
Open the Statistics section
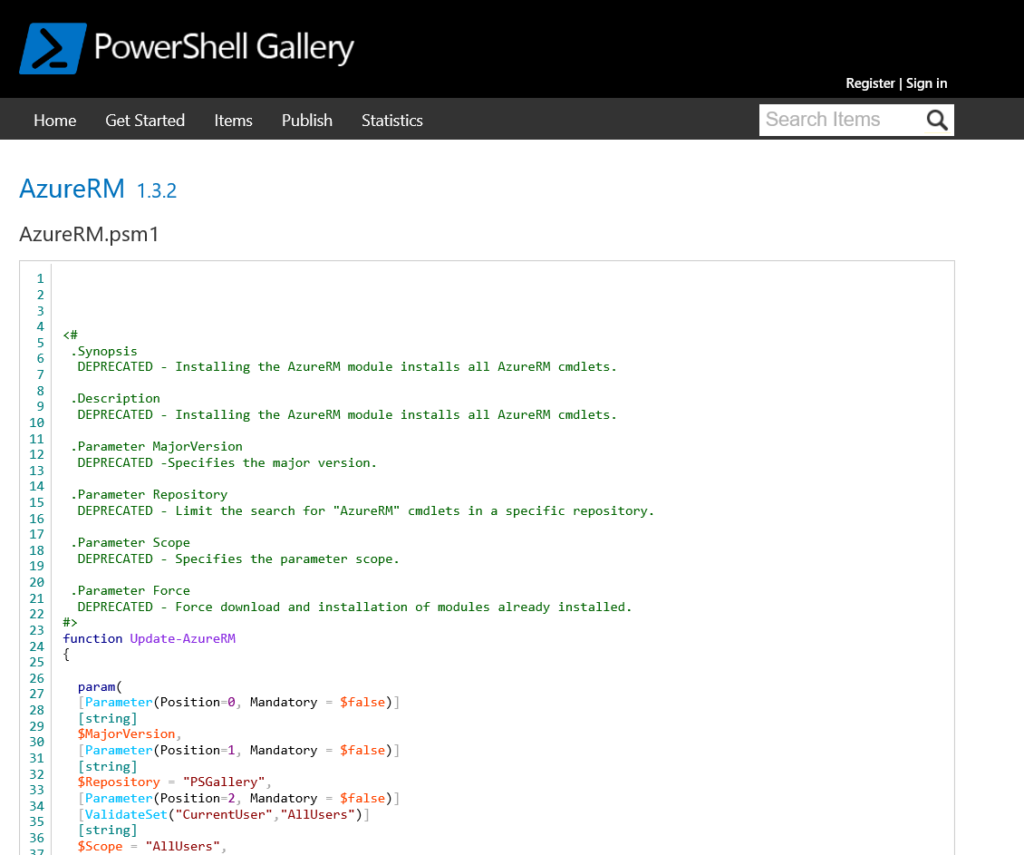coord(391,120)
